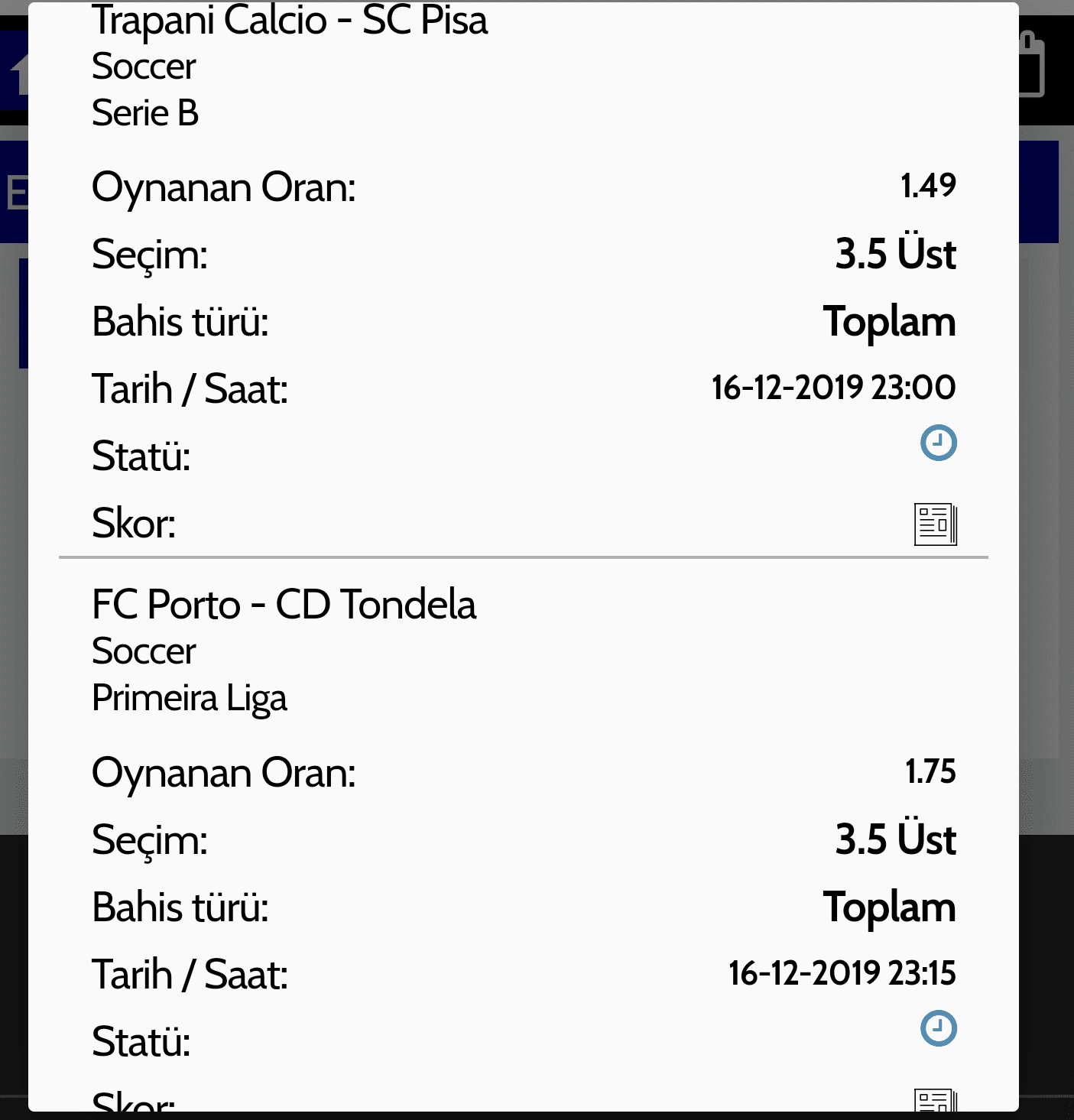Click 3.5 Üst selection for Trapani match
The width and height of the screenshot is (1074, 1120).
click(895, 254)
